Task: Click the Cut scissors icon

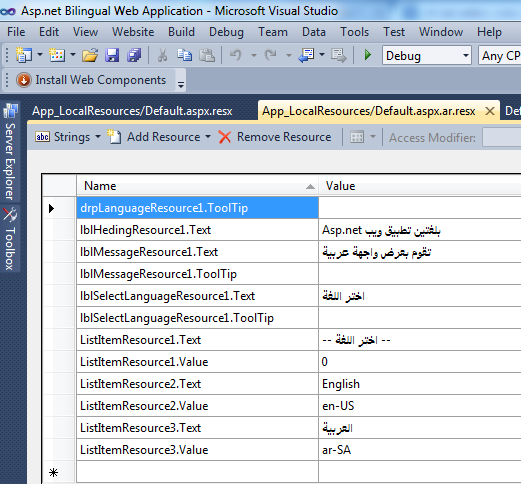Action: (162, 55)
